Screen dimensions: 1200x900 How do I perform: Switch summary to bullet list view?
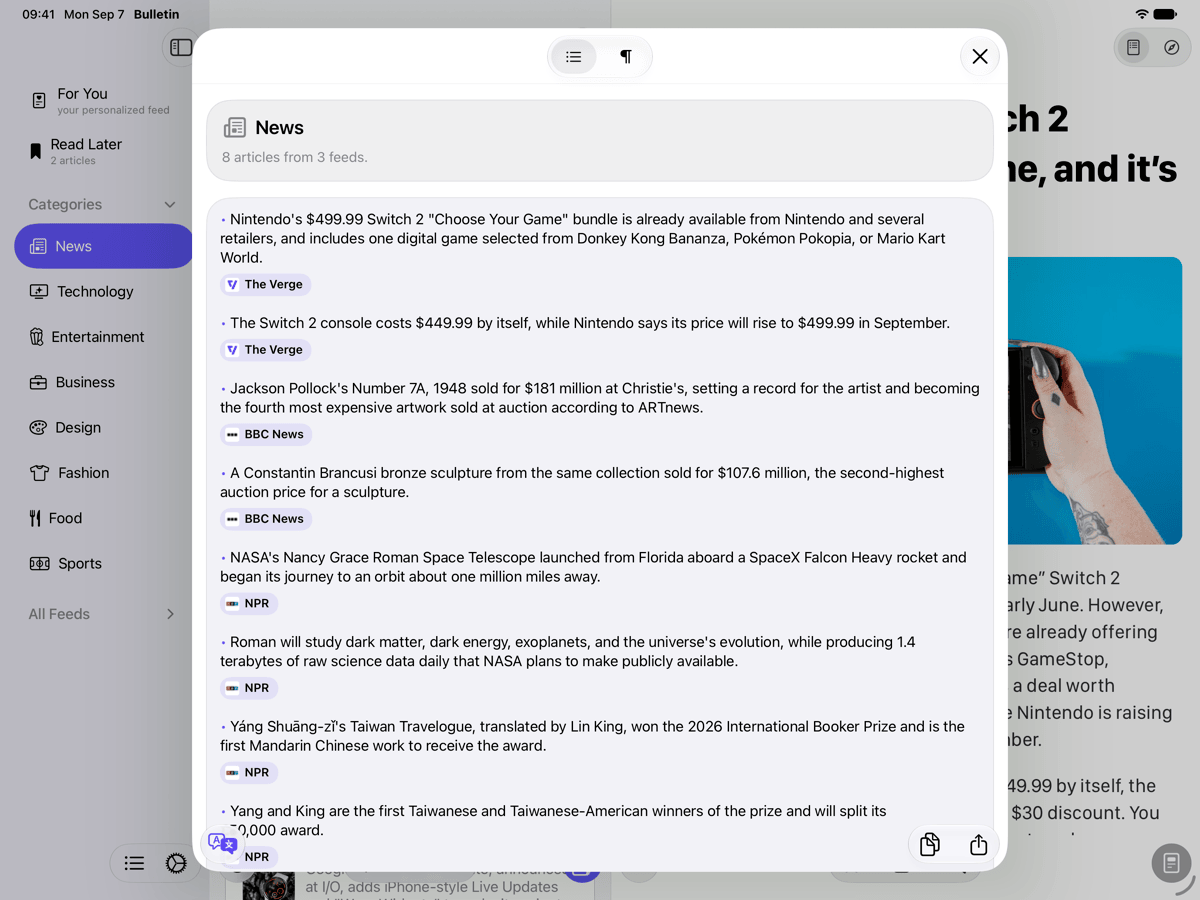[574, 57]
